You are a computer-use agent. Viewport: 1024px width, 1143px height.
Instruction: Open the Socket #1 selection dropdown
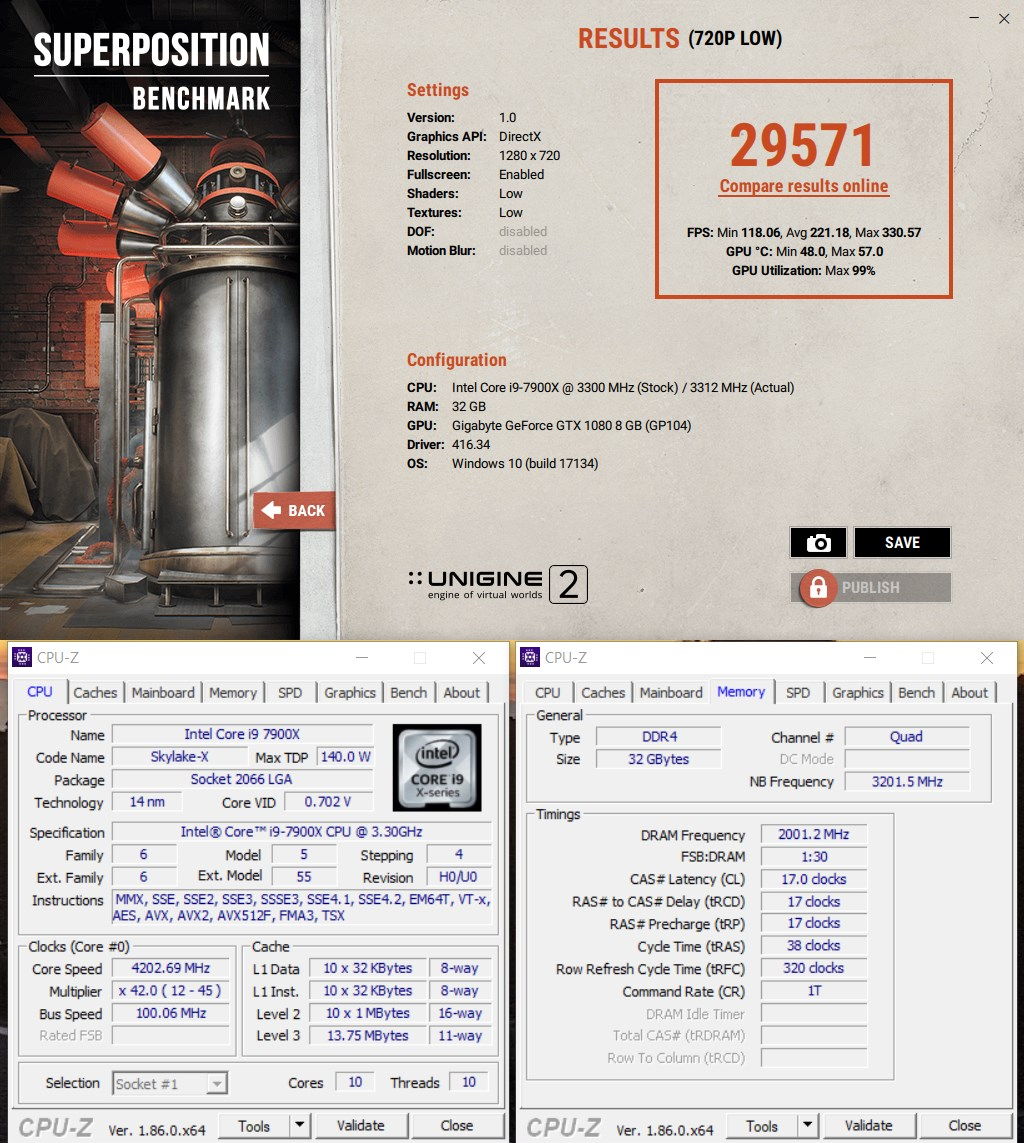(170, 1084)
